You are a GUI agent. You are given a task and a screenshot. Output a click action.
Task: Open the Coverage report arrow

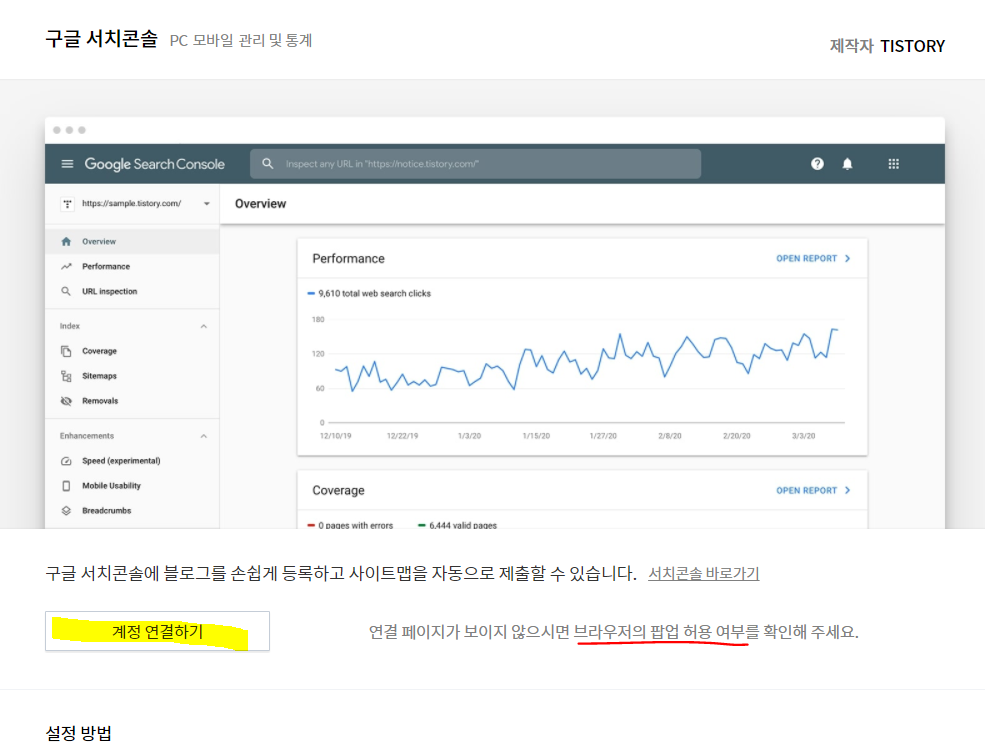click(847, 490)
